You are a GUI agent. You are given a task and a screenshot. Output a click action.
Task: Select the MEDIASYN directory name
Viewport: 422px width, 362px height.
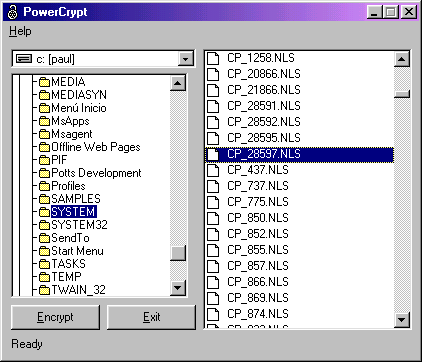coord(79,95)
